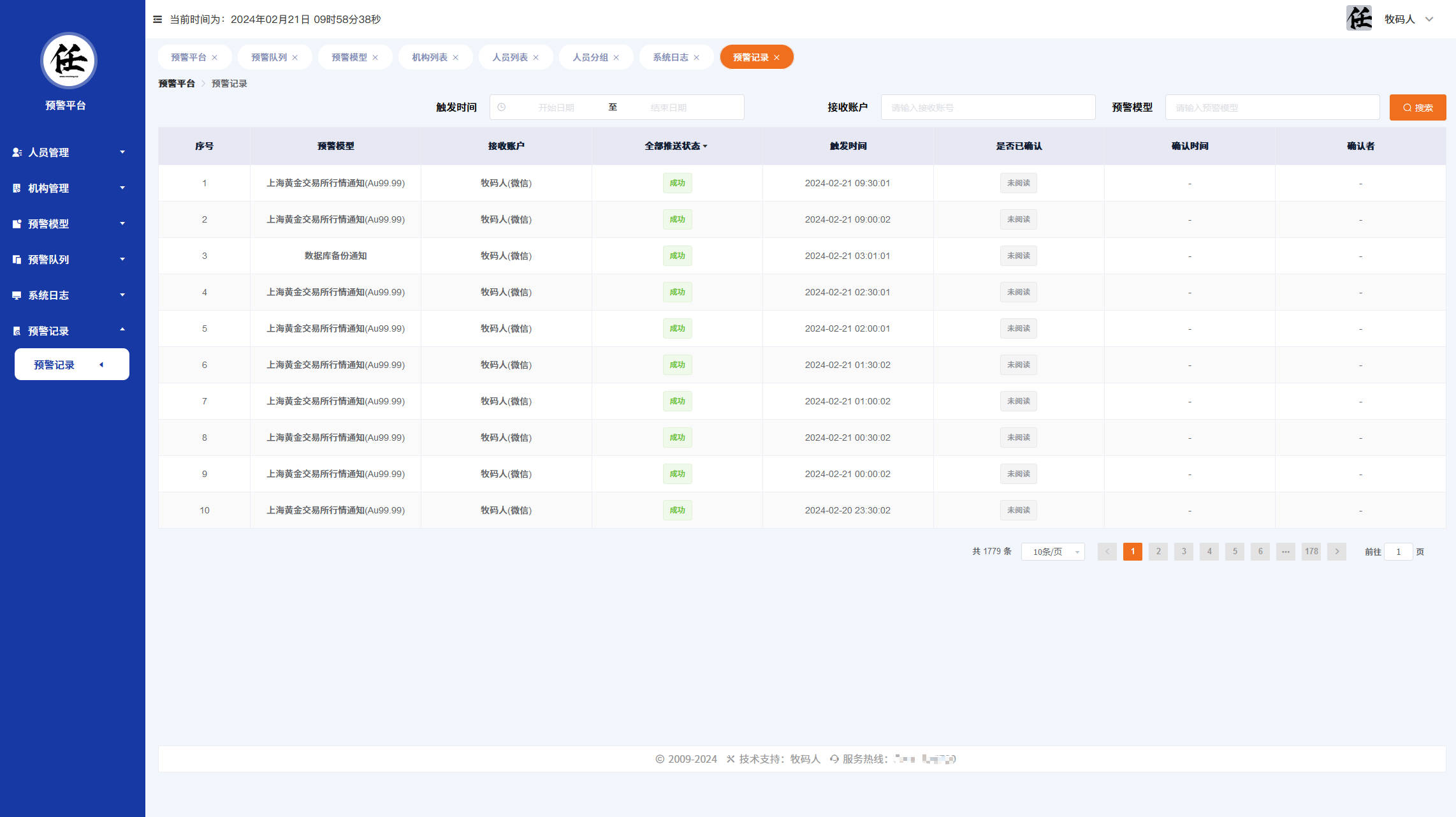The width and height of the screenshot is (1456, 817).
Task: Go to page 5
Action: pyautogui.click(x=1235, y=552)
